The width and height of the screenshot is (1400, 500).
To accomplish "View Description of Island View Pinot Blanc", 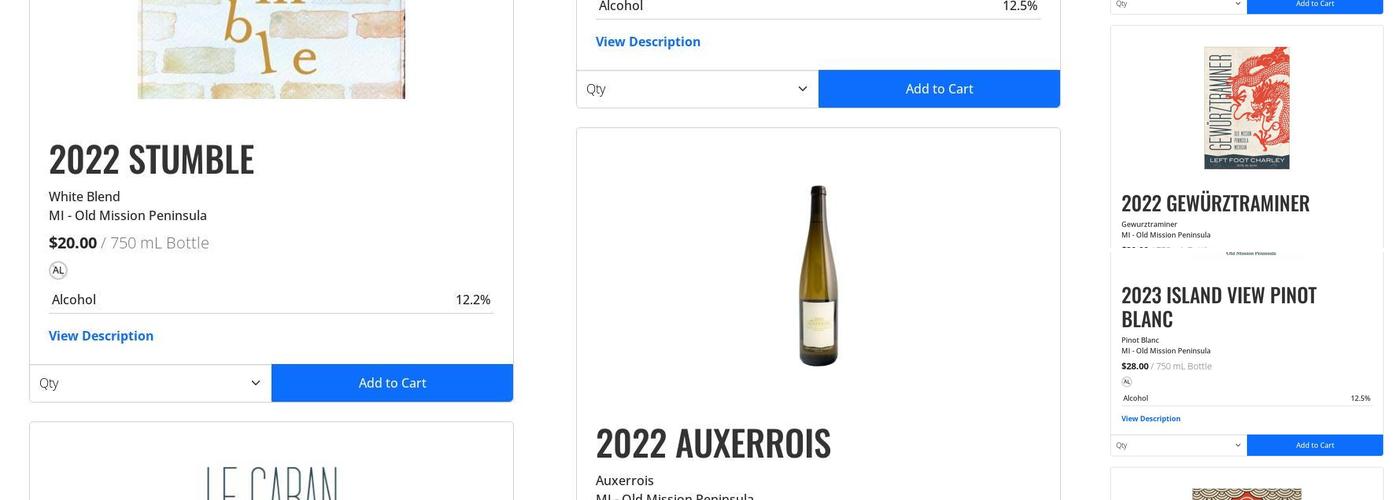I will (1150, 418).
